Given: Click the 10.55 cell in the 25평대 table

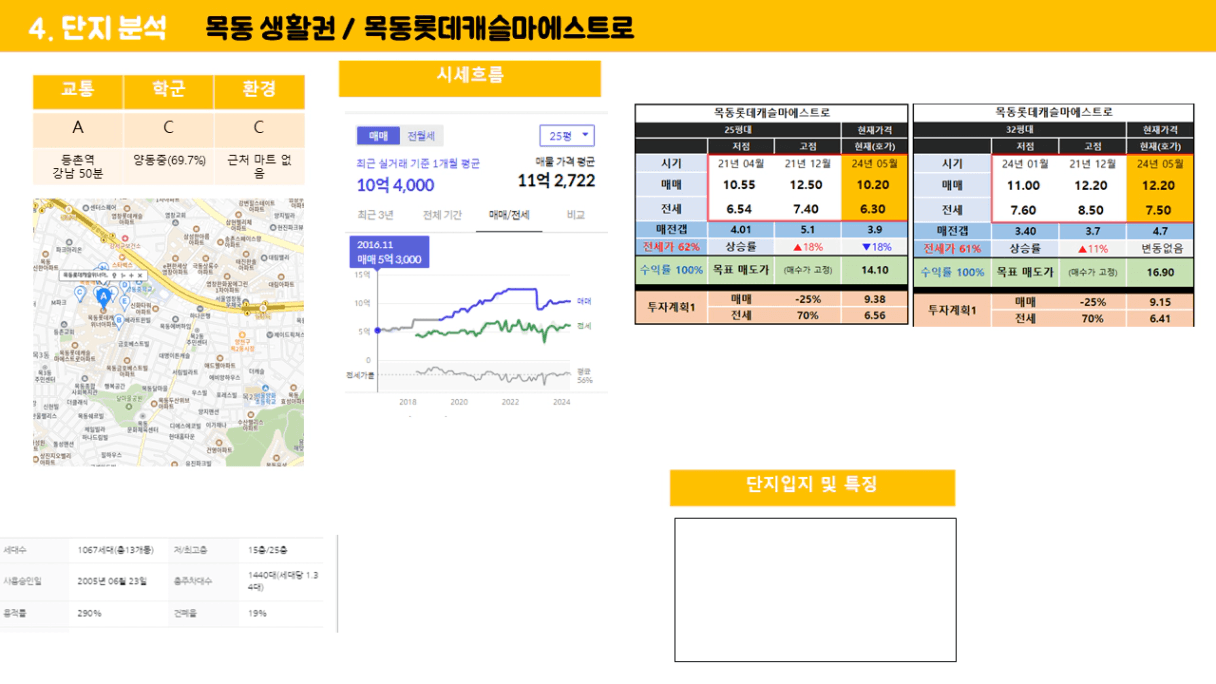Looking at the screenshot, I should coord(739,185).
